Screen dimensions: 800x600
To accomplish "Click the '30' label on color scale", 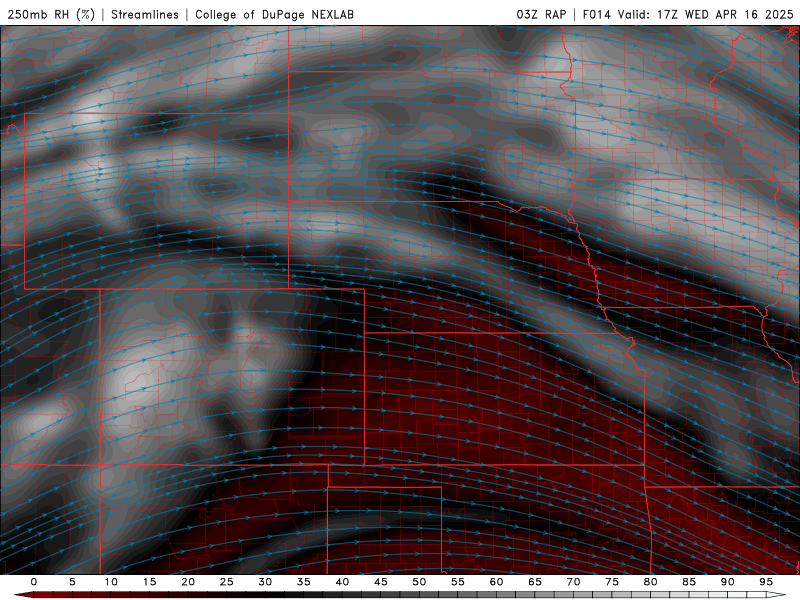I will pyautogui.click(x=265, y=582).
